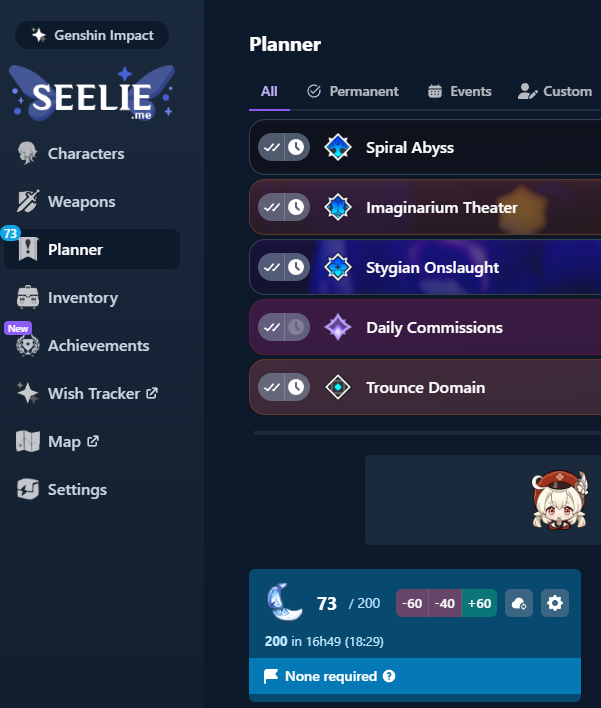Open the Map sidebar icon
The width and height of the screenshot is (601, 708).
[x=28, y=442]
